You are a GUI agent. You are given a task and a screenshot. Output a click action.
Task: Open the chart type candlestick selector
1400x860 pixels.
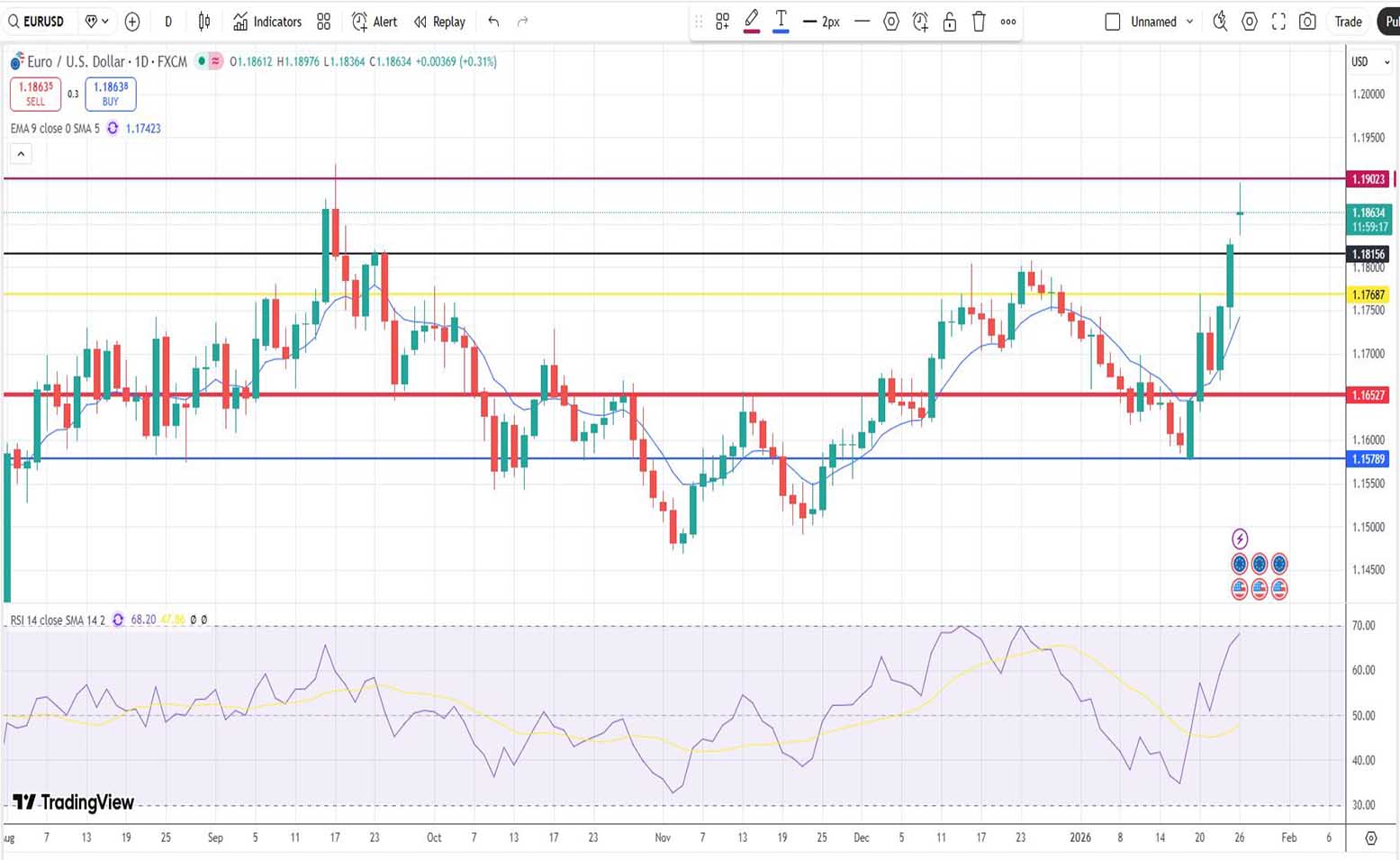pyautogui.click(x=204, y=22)
